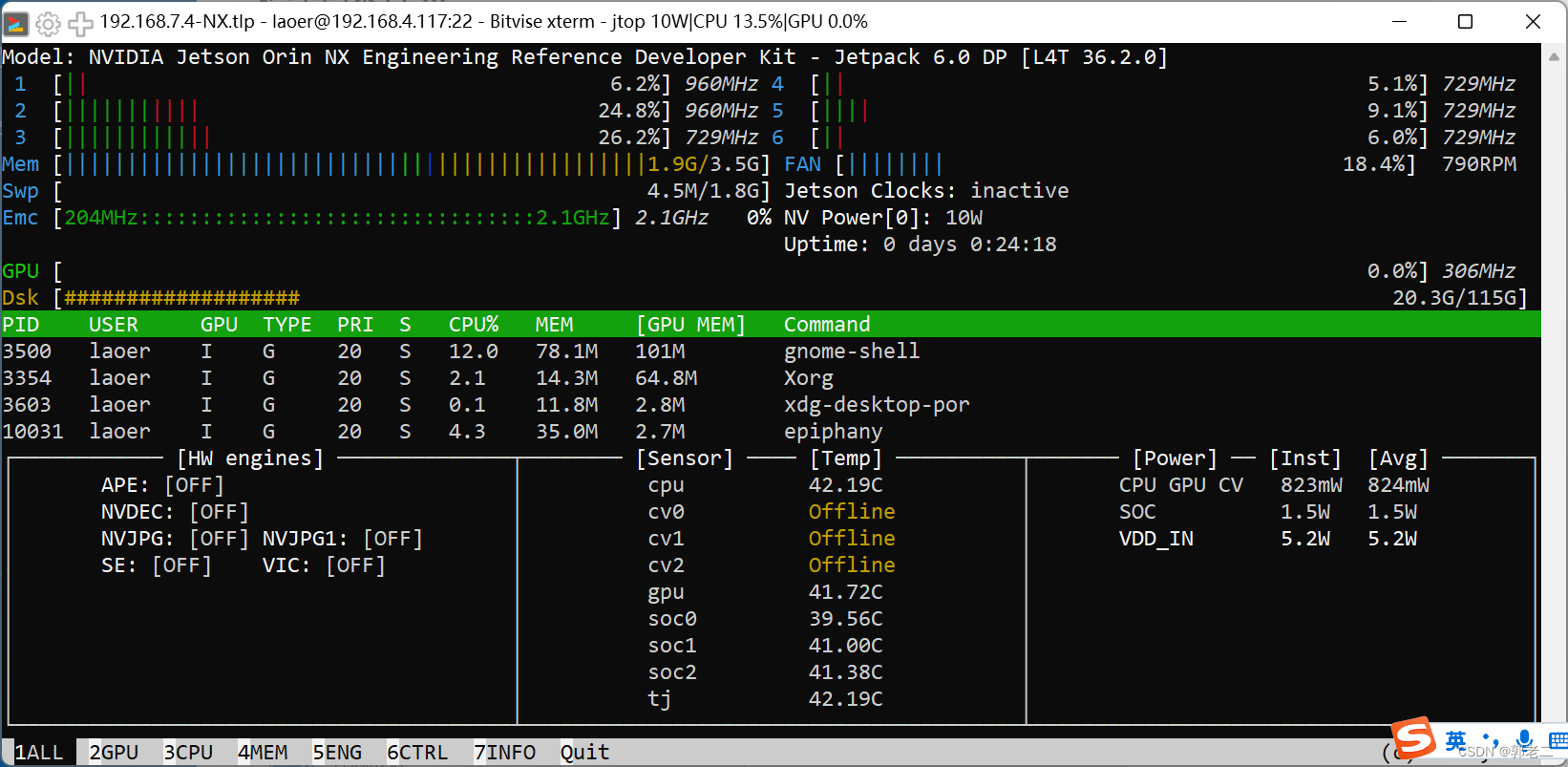This screenshot has width=1568, height=767.
Task: Click the 4.5M/1.8G swap value
Action: point(704,191)
